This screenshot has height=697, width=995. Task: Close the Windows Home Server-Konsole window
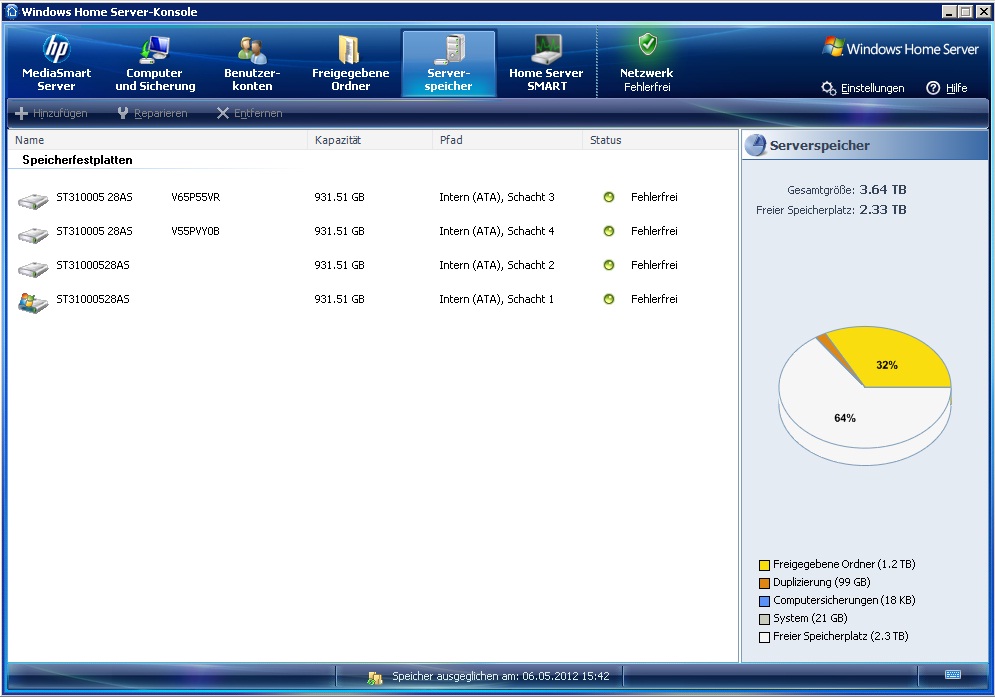click(x=982, y=11)
